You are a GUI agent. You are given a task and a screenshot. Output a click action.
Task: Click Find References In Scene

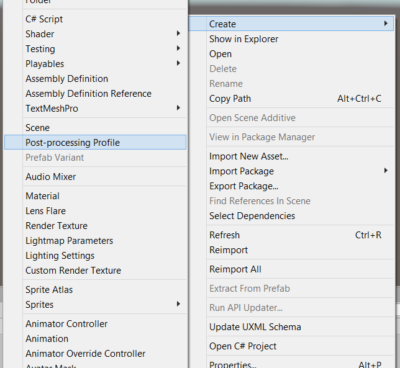point(291,201)
